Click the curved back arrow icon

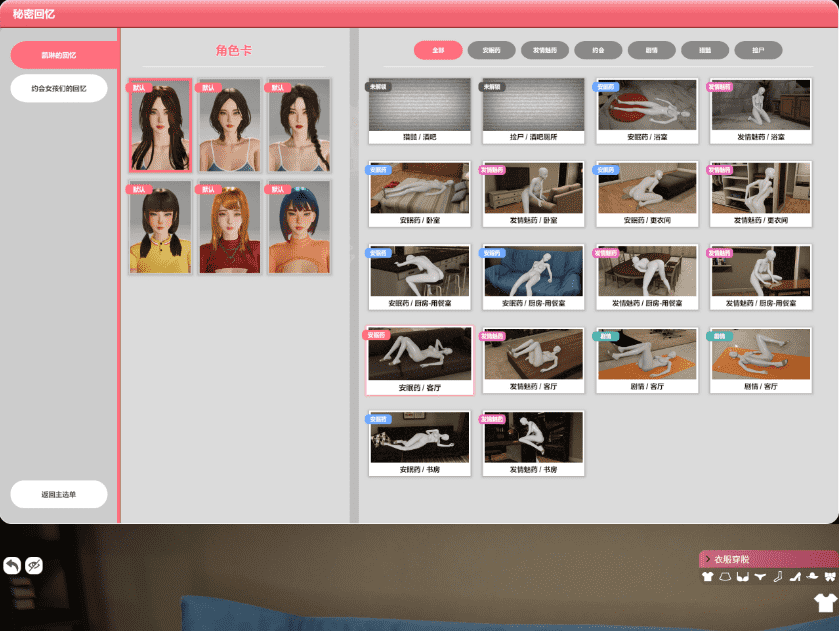(12, 566)
